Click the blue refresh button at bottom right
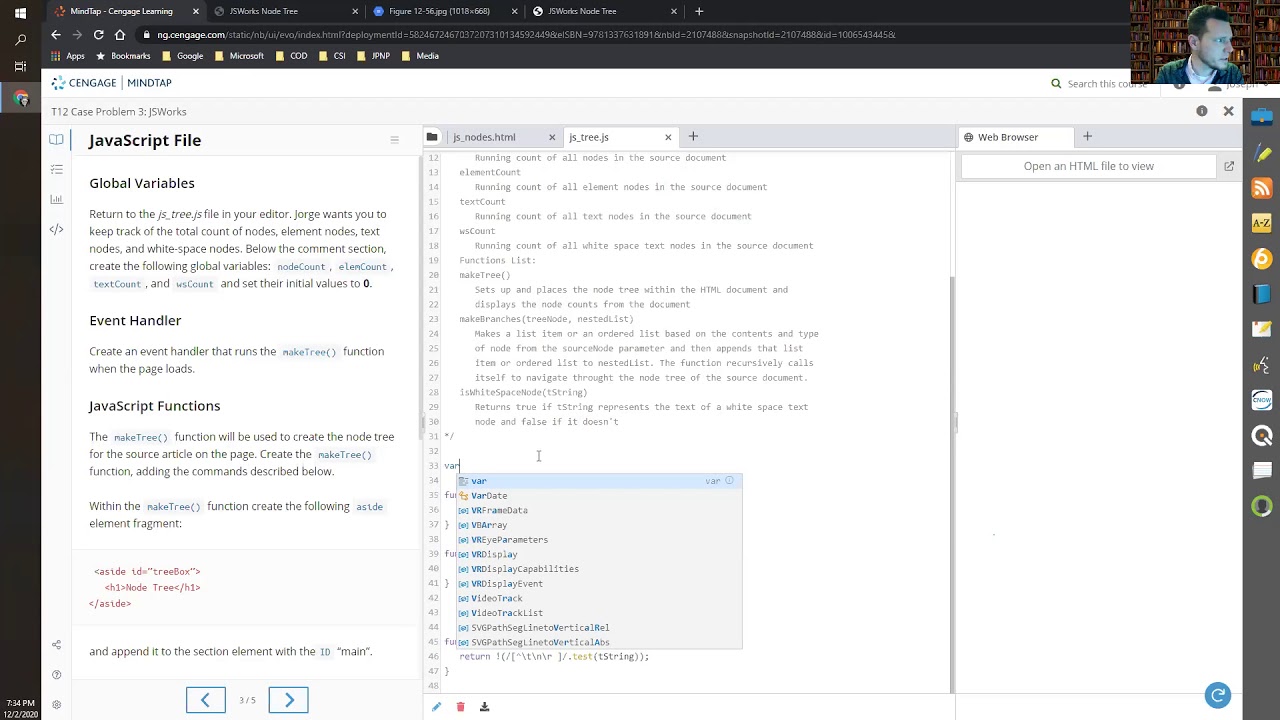This screenshot has width=1280, height=720. [x=1218, y=695]
